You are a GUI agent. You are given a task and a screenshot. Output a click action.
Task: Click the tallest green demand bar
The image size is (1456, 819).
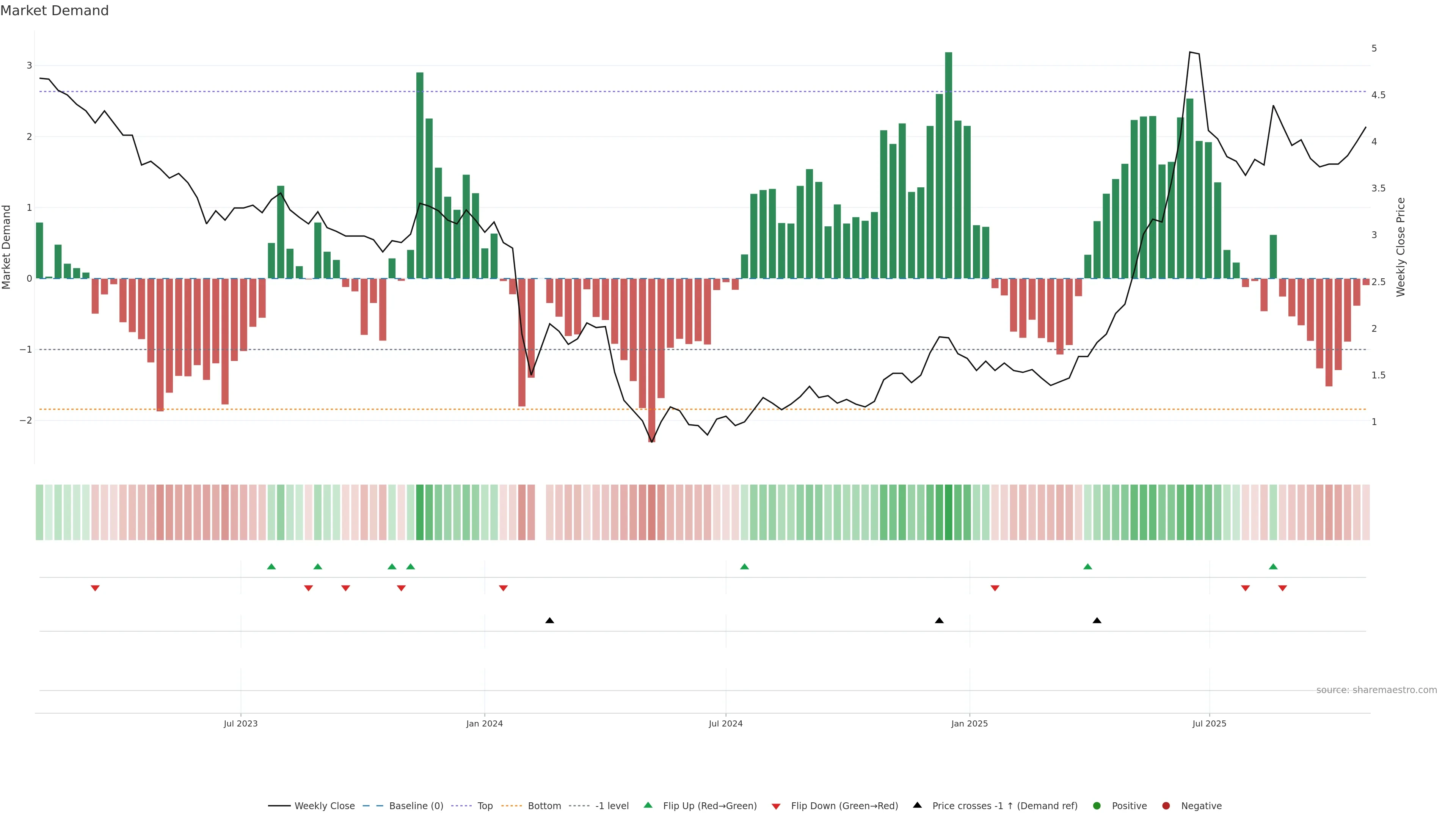[x=948, y=165]
